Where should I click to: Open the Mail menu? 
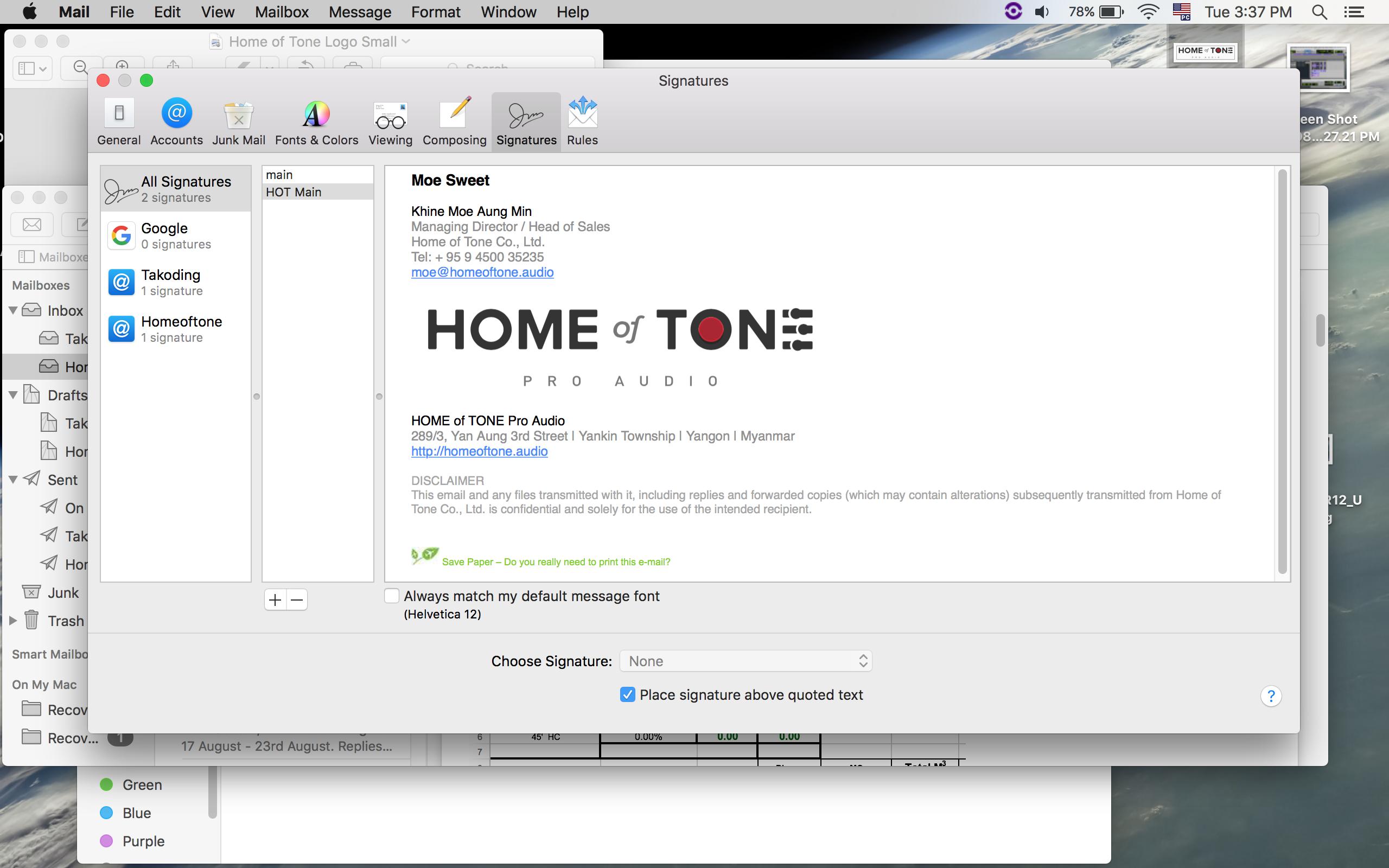74,11
